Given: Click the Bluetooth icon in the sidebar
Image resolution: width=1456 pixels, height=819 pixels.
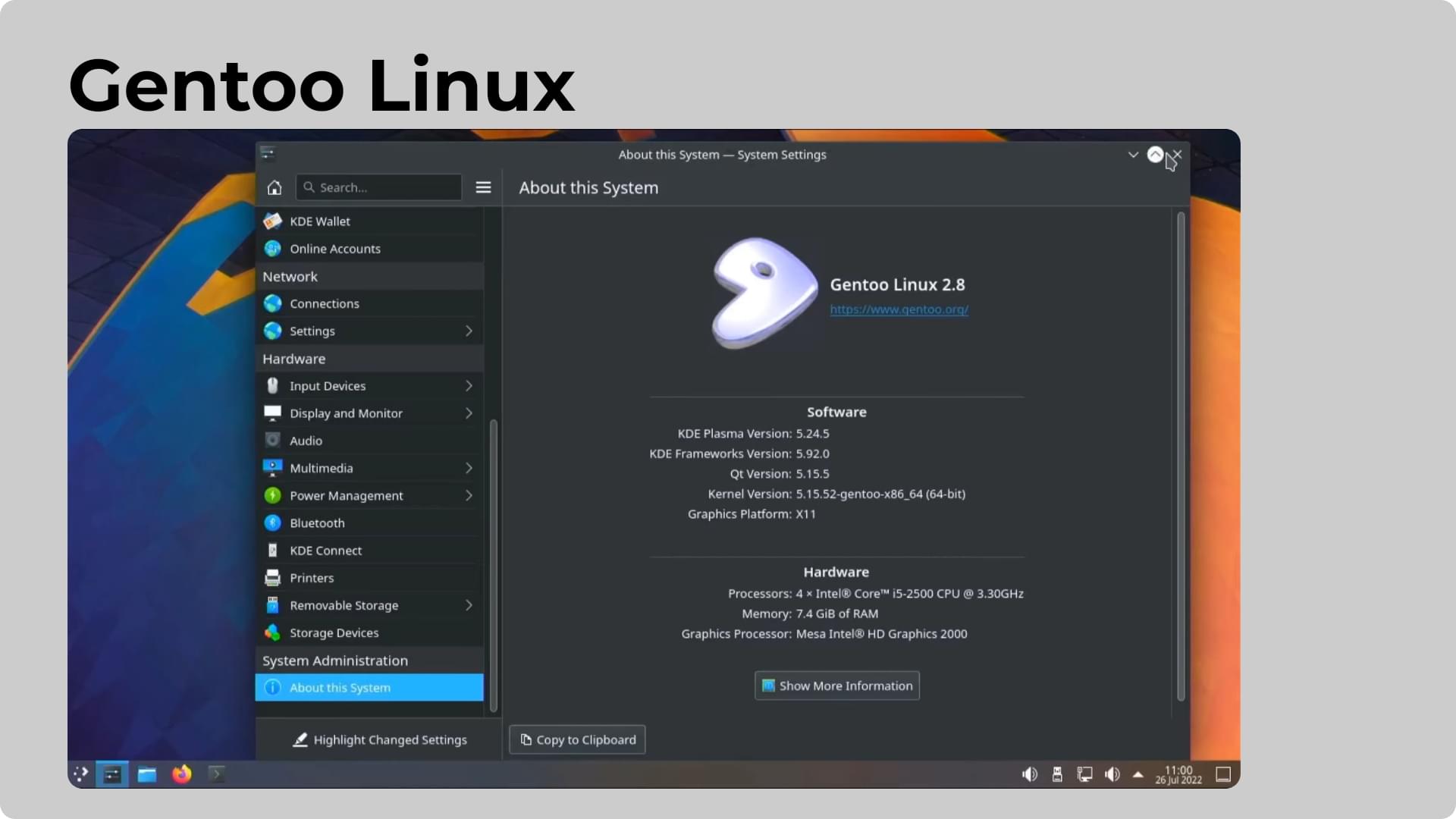Looking at the screenshot, I should 272,523.
